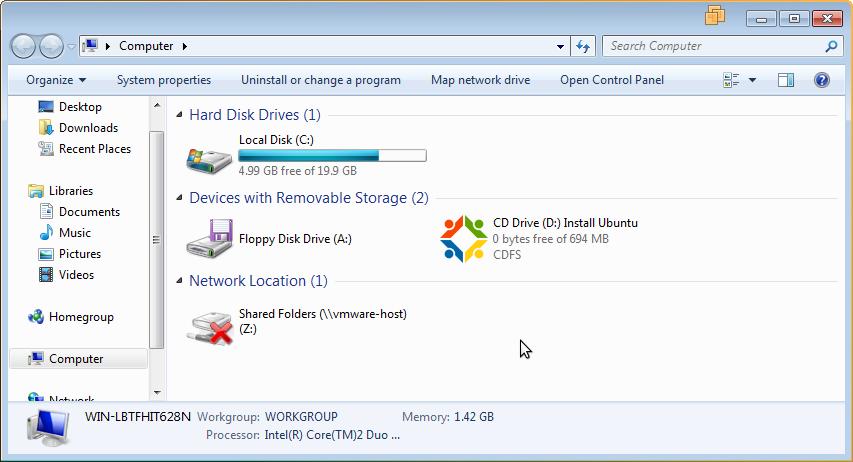Click Uninstall or change a program
The height and width of the screenshot is (462, 853).
(321, 80)
